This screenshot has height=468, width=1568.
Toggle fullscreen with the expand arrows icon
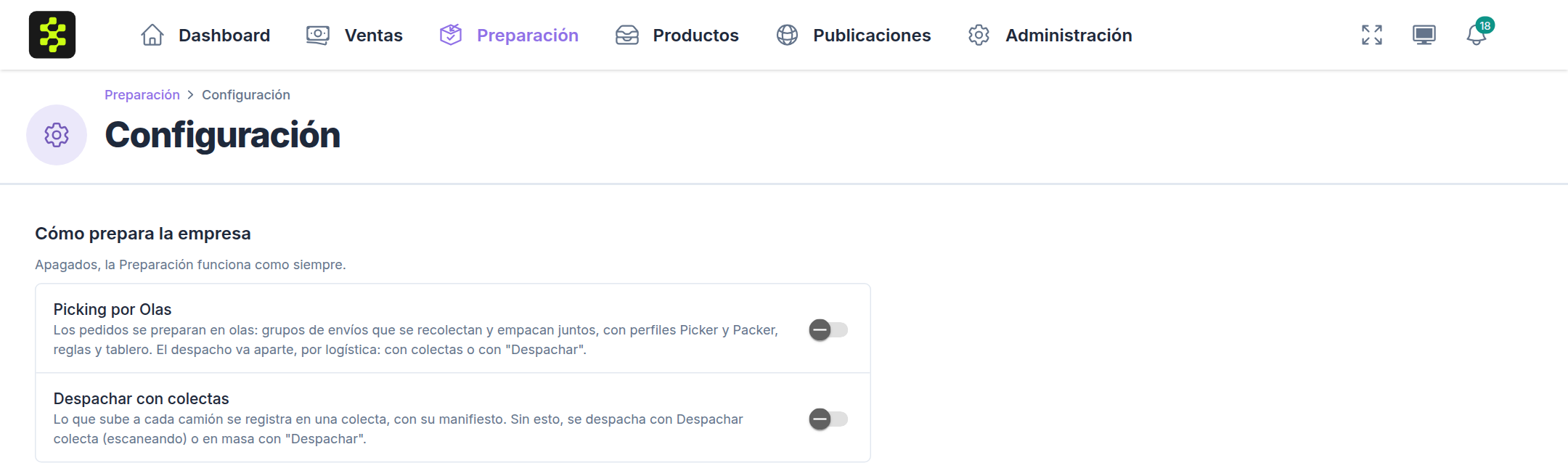pos(1372,35)
